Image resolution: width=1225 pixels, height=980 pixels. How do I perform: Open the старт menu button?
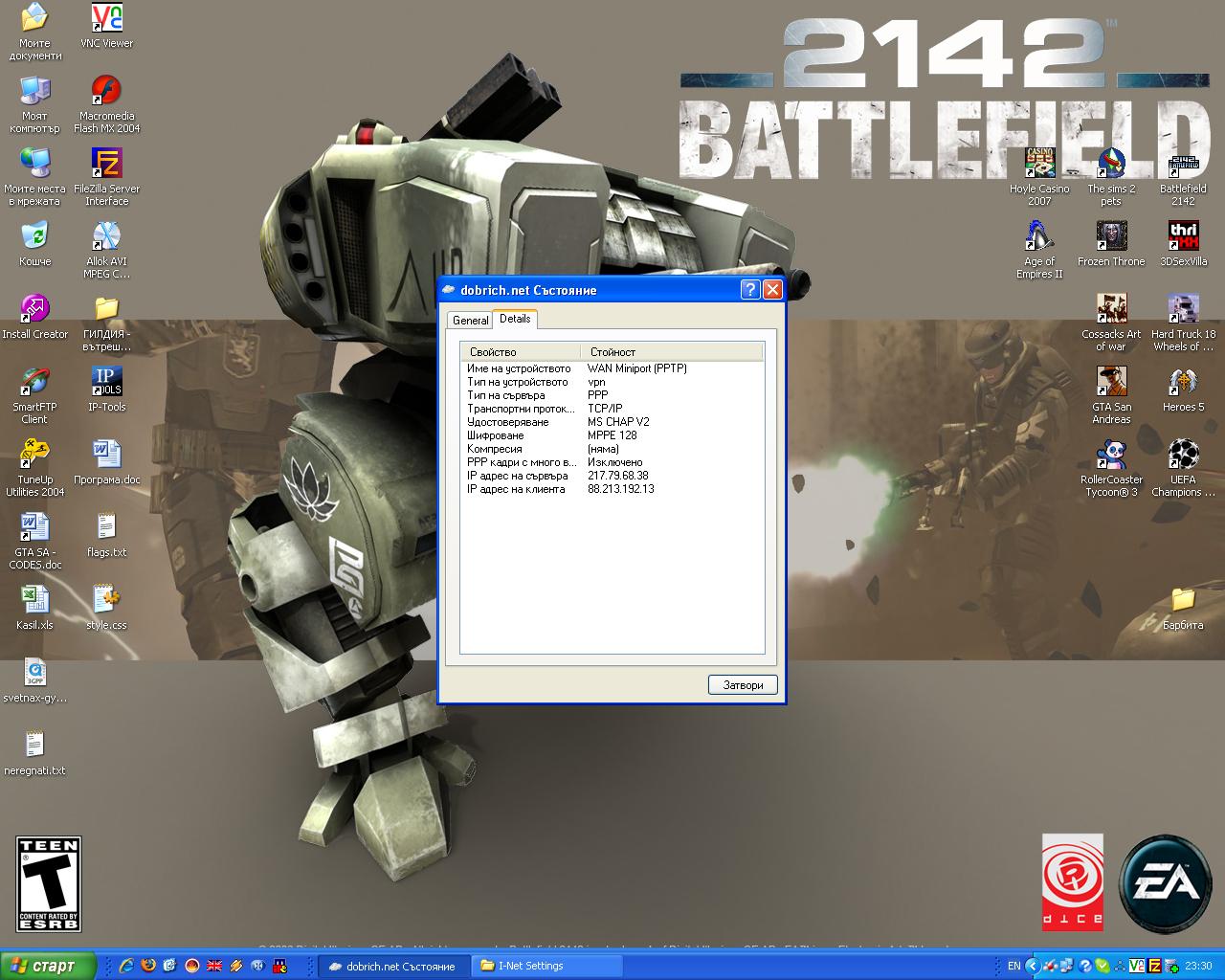pos(48,967)
